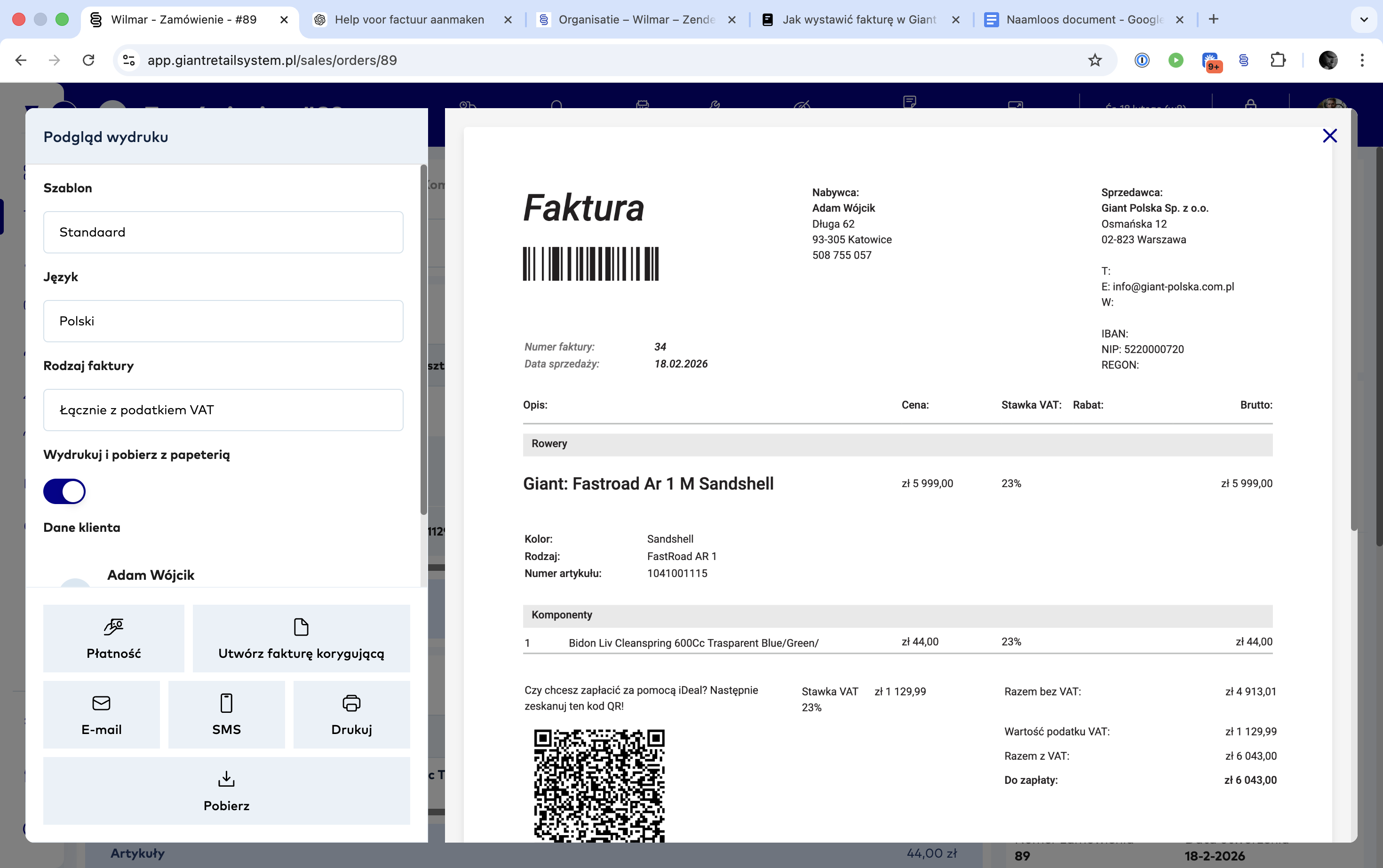Switch to Naamloos document Google tab
Screen dimensions: 1383x868
[1083, 20]
